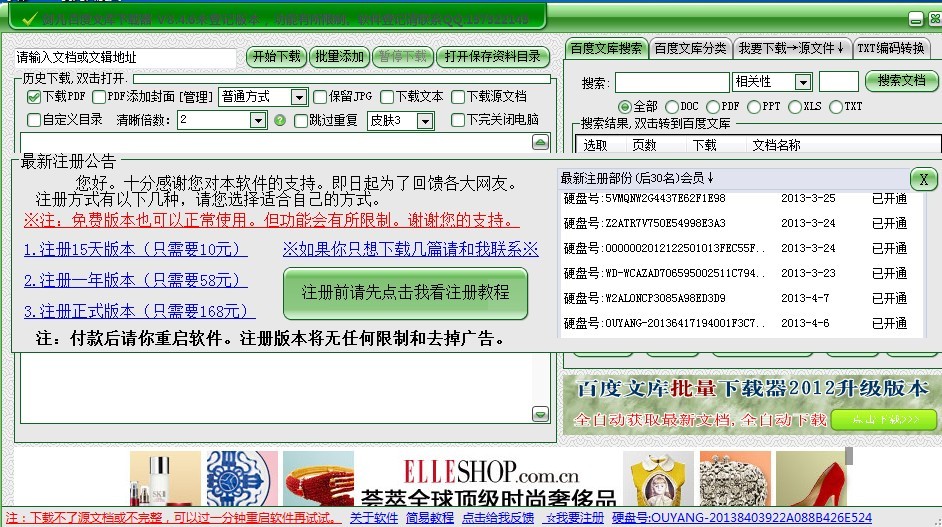Click the 文档名称 column header
The height and width of the screenshot is (527, 942).
click(776, 145)
